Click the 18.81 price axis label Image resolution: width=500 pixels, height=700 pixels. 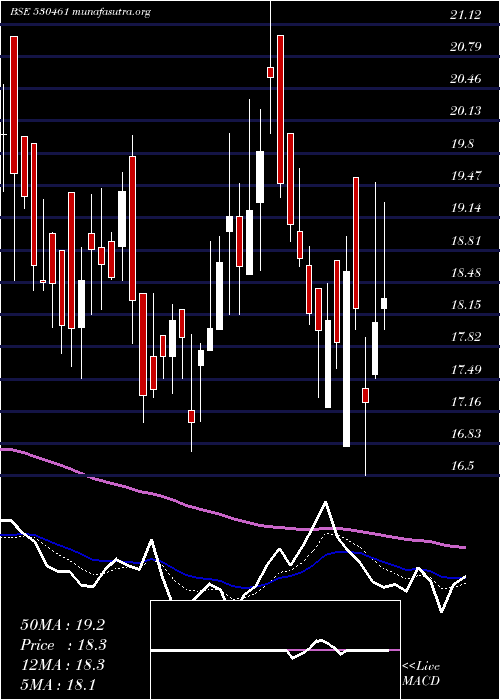click(466, 241)
